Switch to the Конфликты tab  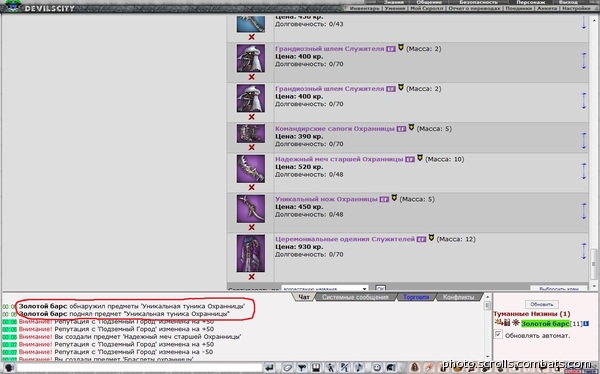click(x=458, y=297)
